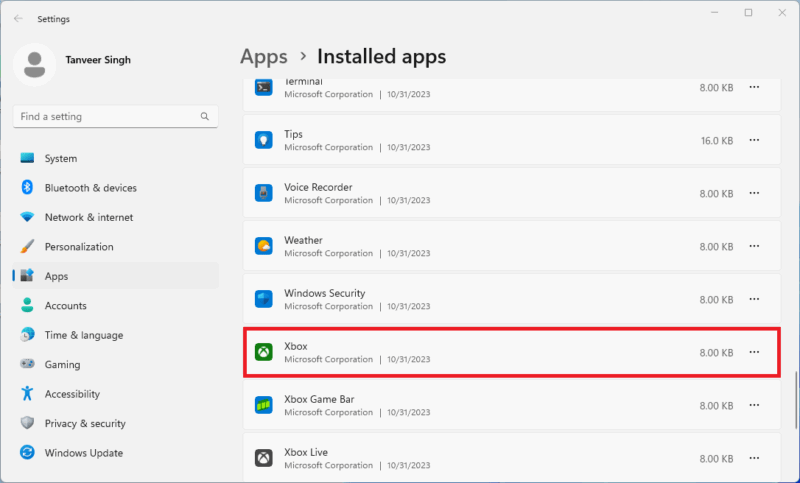Click the Apps breadcrumb link
Screen dimensions: 800x483
(264, 57)
